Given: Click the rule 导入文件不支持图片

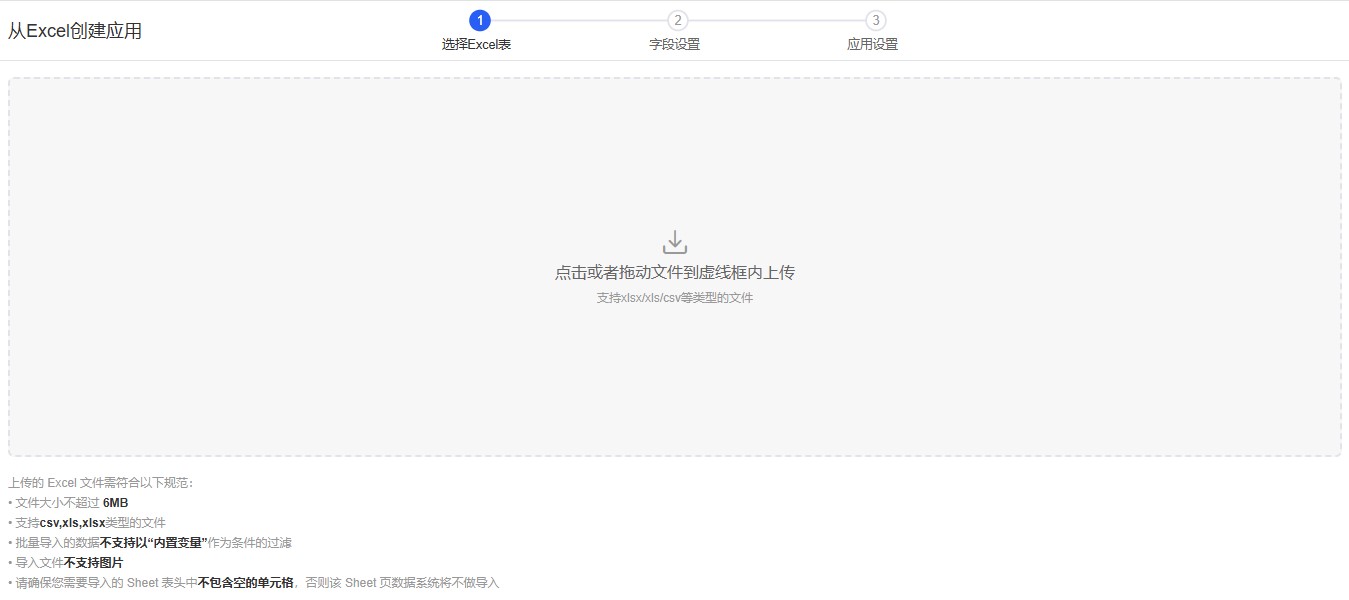Looking at the screenshot, I should point(66,563).
